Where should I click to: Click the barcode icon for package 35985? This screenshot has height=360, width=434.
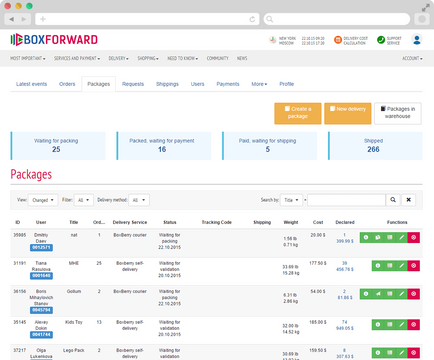(x=390, y=238)
